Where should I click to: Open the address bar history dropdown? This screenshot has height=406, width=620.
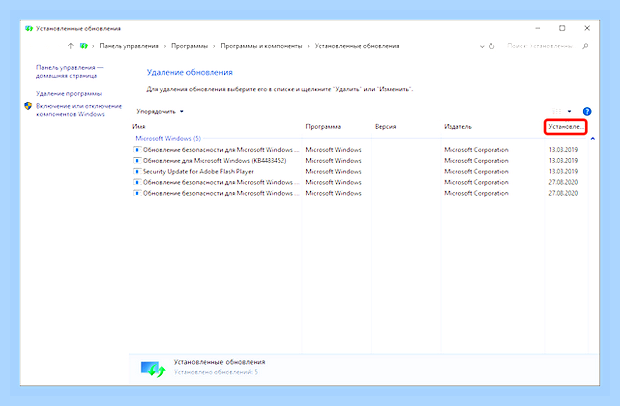(x=482, y=46)
